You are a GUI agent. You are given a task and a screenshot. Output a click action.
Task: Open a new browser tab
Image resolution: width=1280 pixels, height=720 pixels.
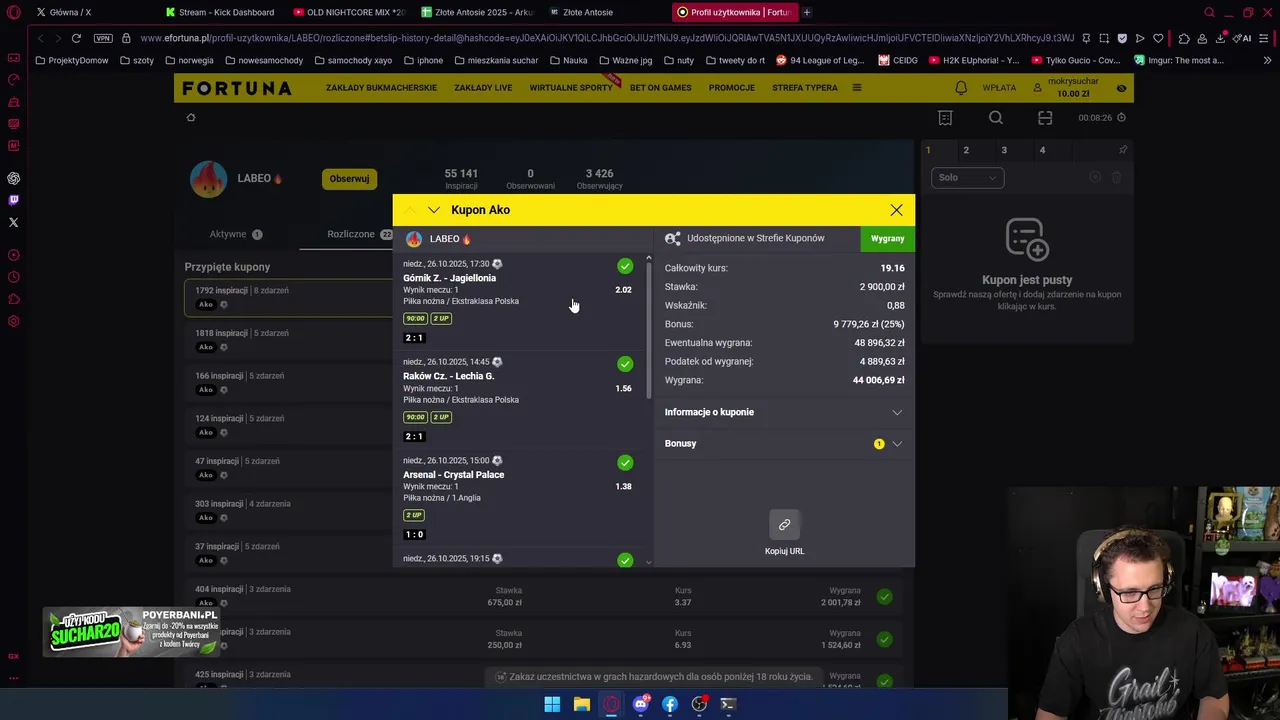[x=807, y=12]
